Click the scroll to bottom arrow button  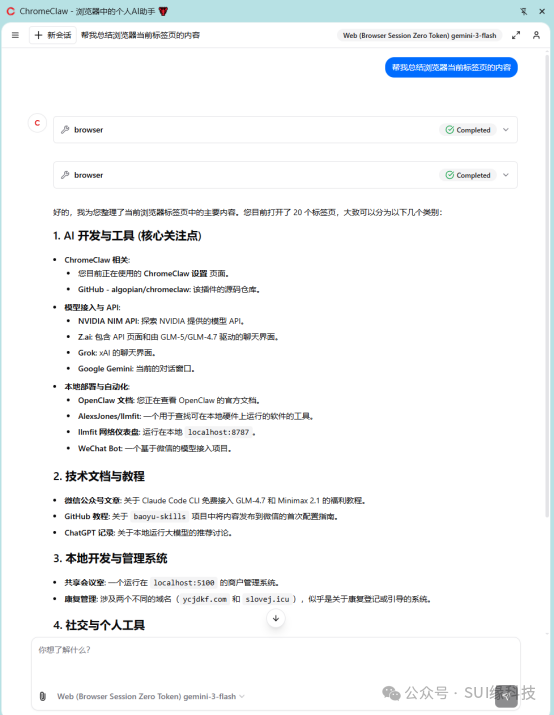click(276, 618)
